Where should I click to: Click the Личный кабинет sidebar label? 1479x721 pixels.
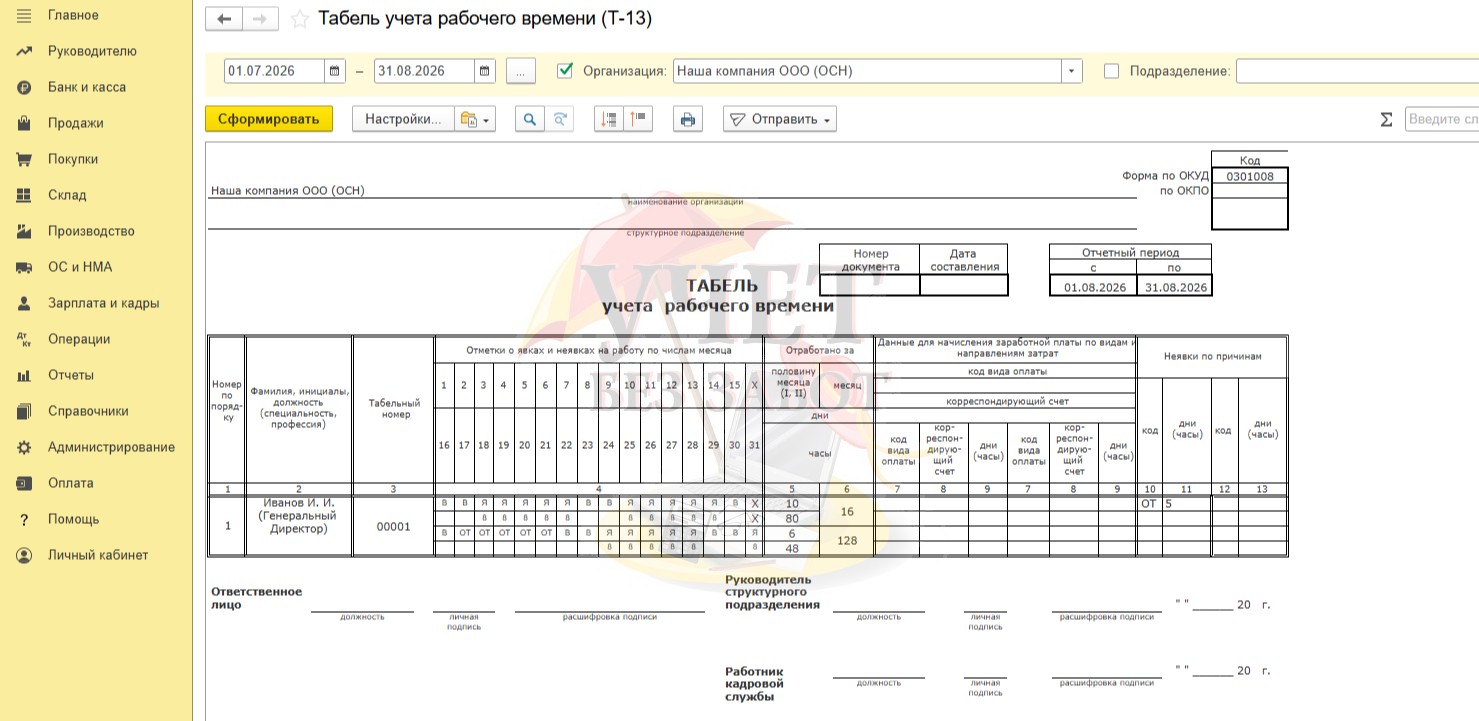pyautogui.click(x=98, y=555)
